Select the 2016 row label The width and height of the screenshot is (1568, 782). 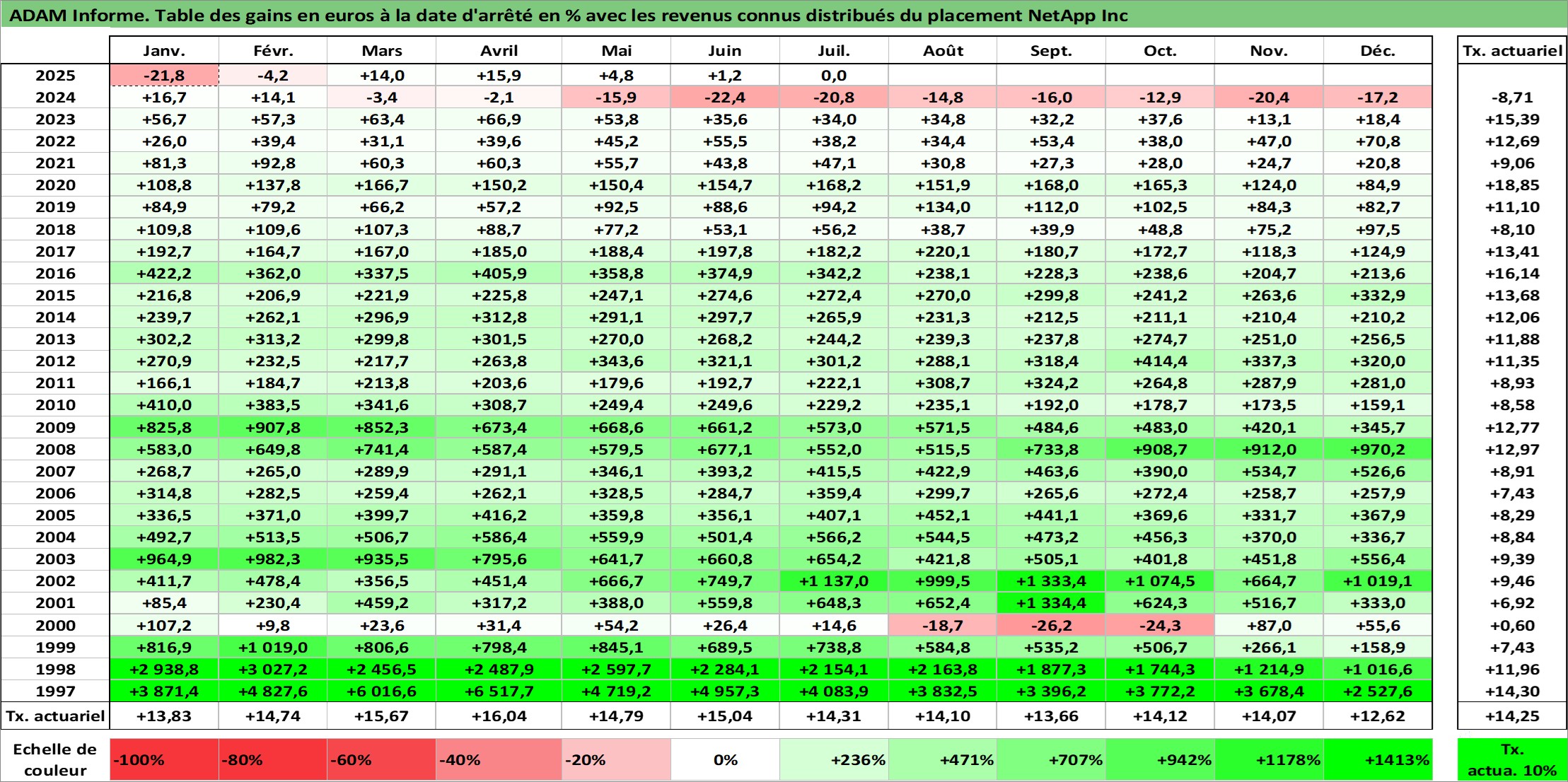click(55, 274)
